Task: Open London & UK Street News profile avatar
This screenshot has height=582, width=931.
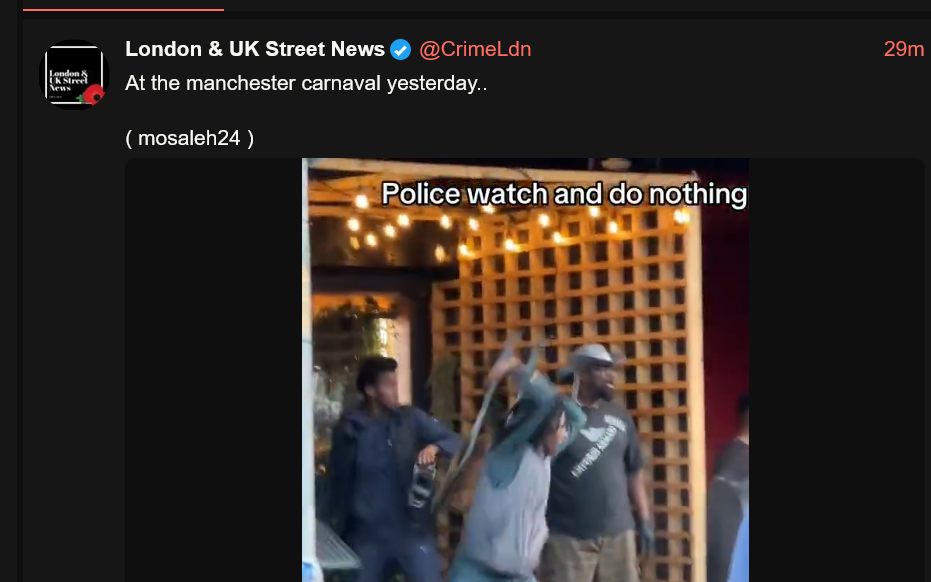Action: tap(74, 75)
